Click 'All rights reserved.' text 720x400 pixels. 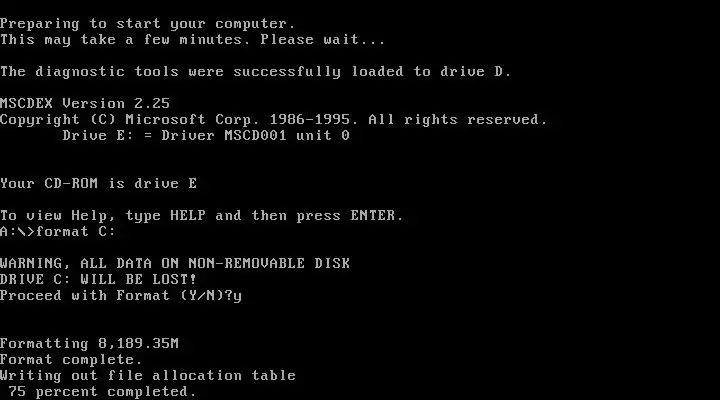coord(458,119)
